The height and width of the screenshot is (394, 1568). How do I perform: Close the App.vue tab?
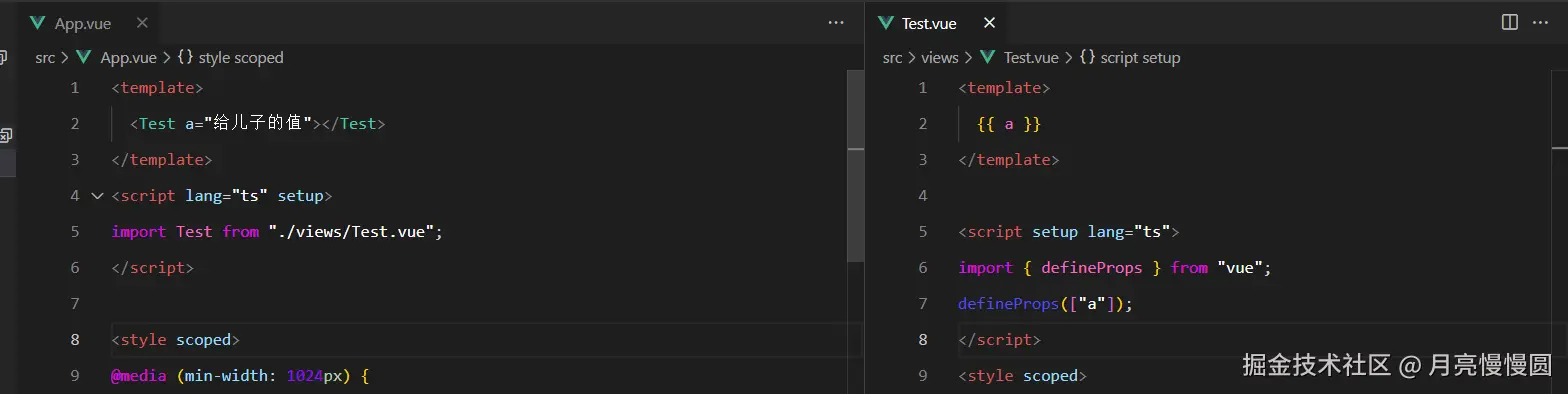point(141,23)
